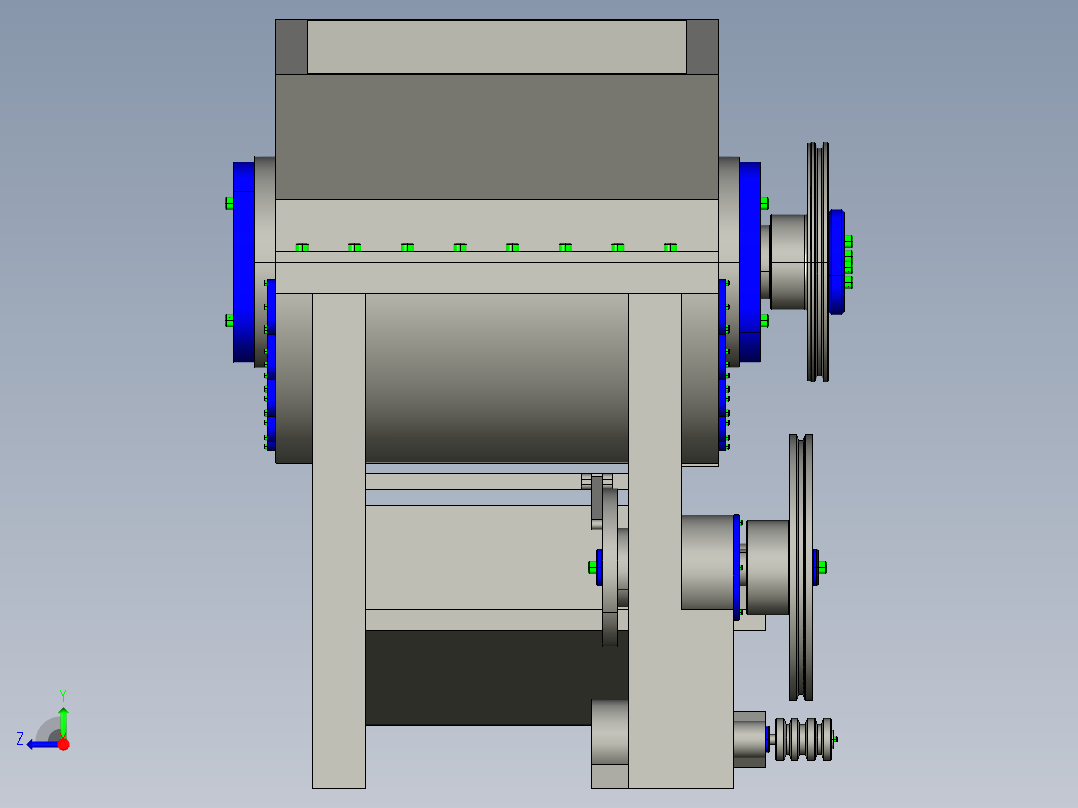Select the left support leg of the frame

pos(339,541)
